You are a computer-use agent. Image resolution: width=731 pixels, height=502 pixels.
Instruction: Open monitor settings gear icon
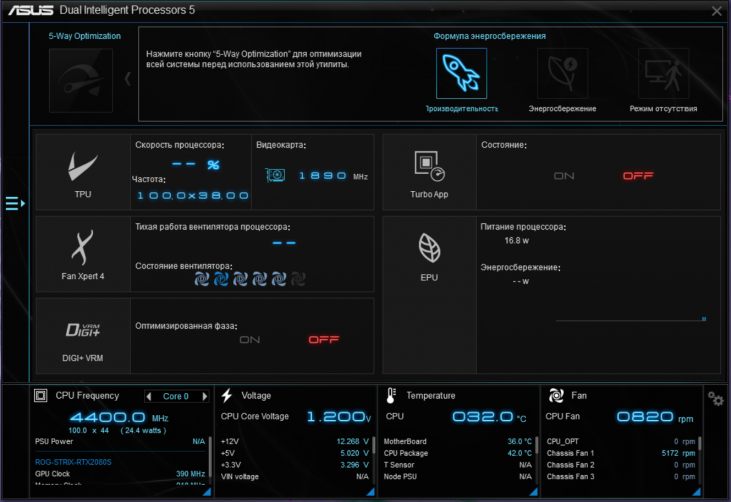tap(715, 399)
